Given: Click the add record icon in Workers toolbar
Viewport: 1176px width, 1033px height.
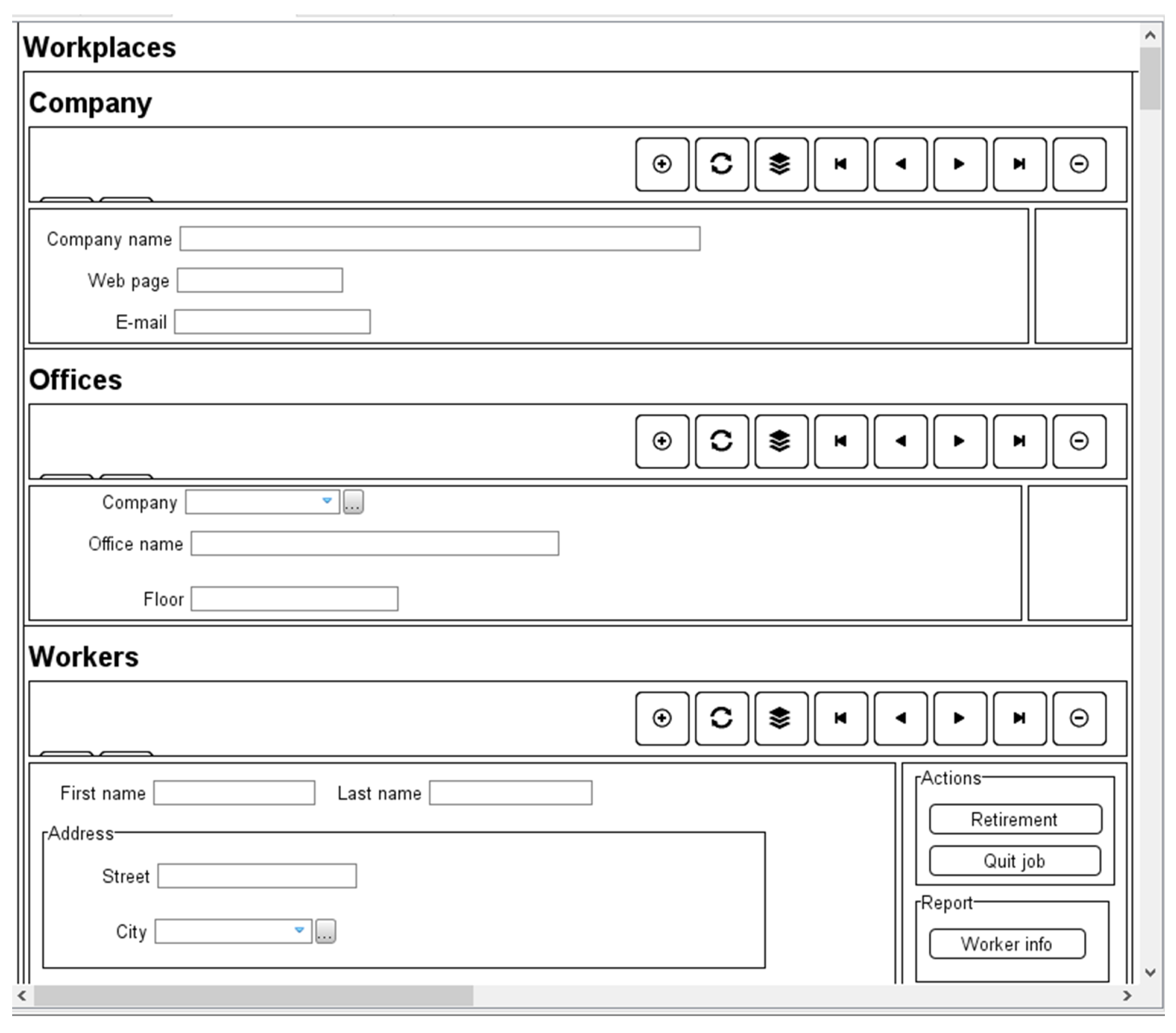Looking at the screenshot, I should coord(661,718).
